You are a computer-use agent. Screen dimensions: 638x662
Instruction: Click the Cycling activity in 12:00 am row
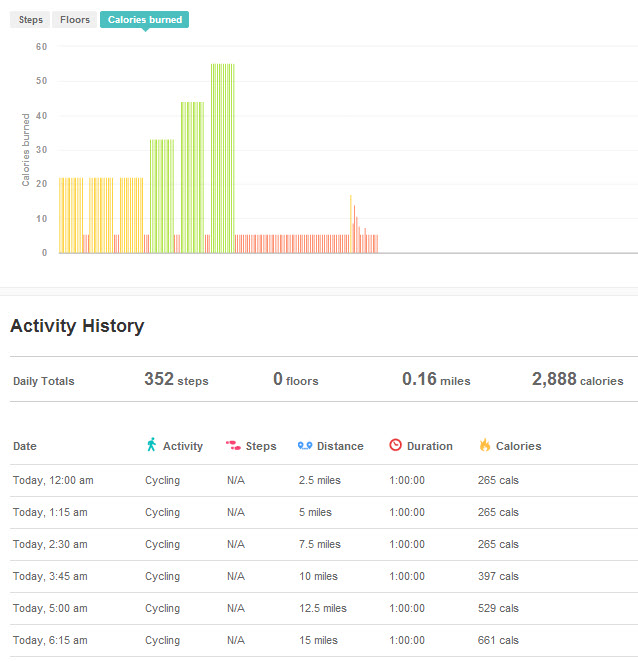(163, 480)
